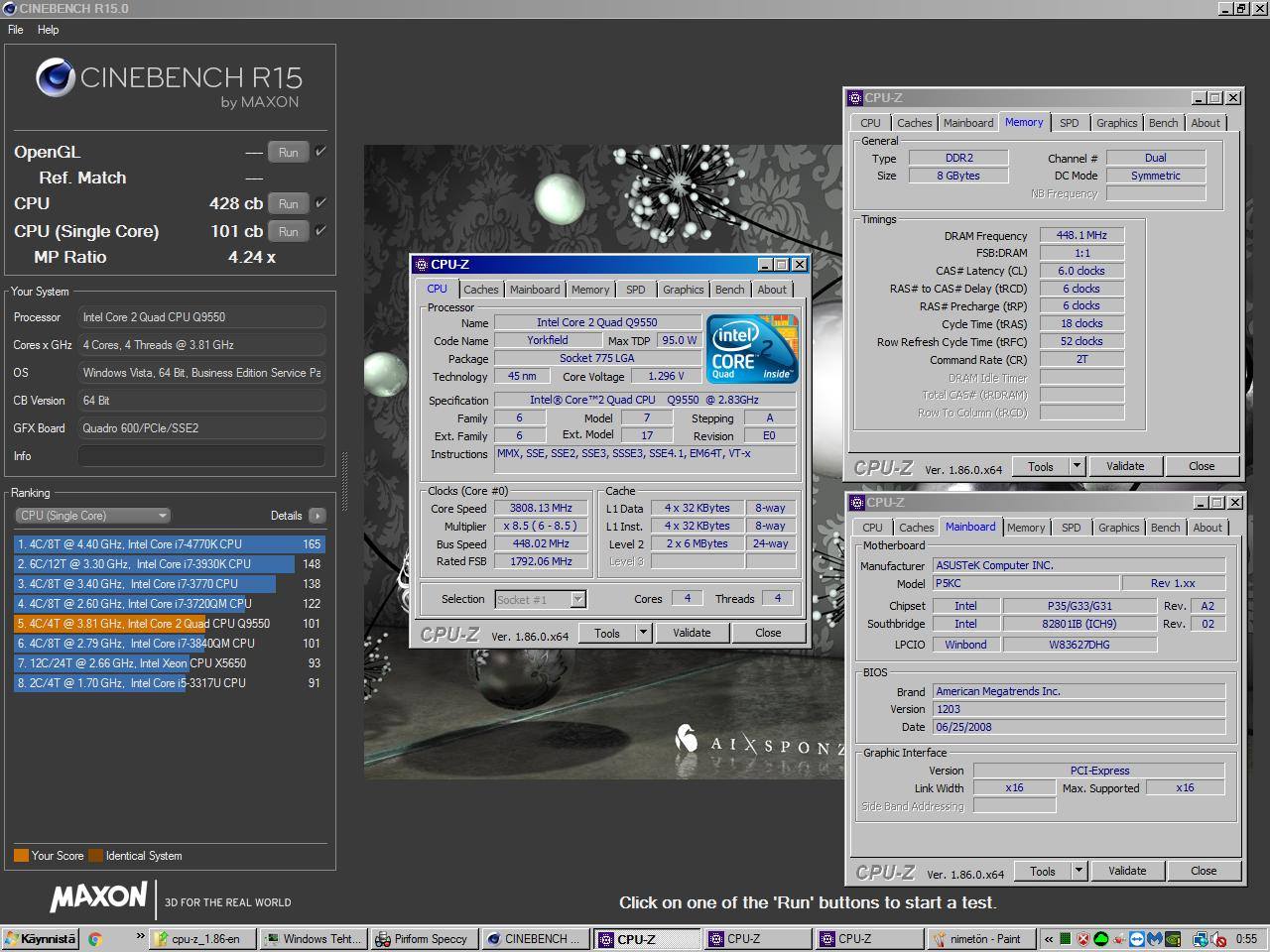
Task: Open Tools dropdown arrow in front CPU-Z
Action: [x=643, y=633]
